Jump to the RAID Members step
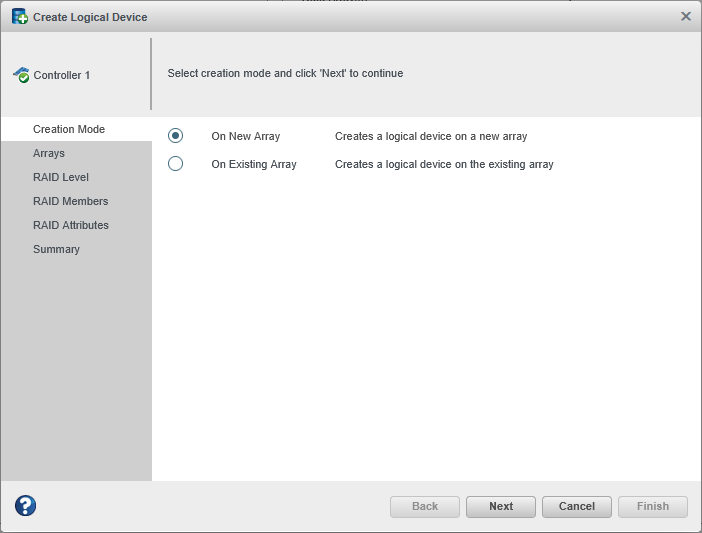 tap(70, 201)
